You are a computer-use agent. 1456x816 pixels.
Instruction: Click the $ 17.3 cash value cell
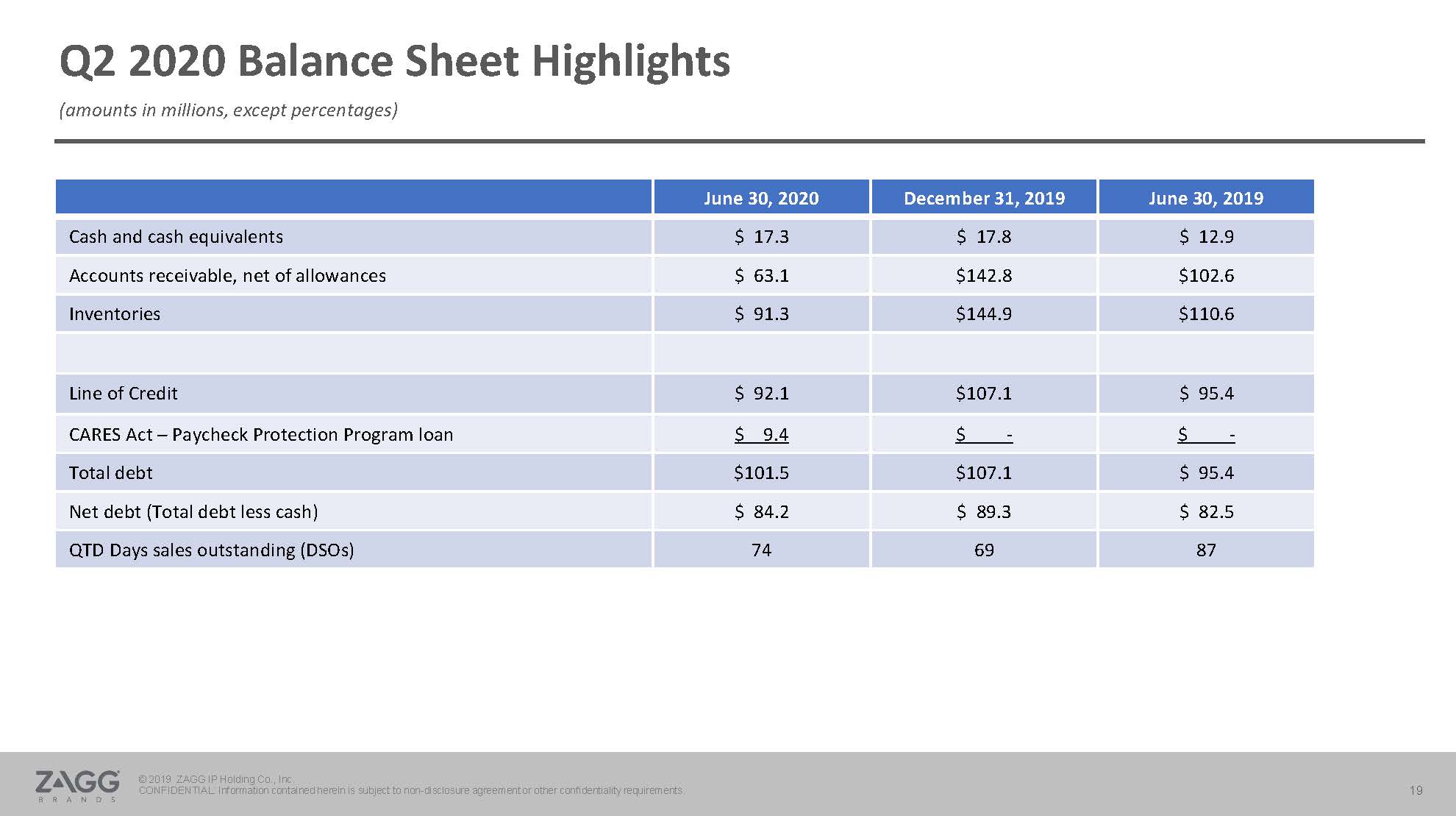(x=761, y=237)
